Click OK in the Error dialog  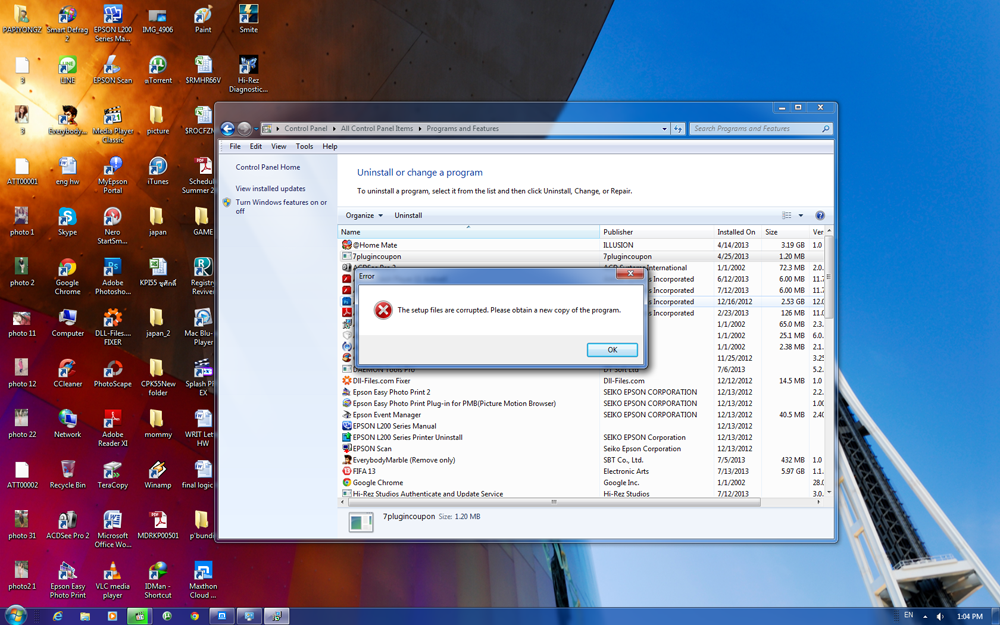(612, 349)
